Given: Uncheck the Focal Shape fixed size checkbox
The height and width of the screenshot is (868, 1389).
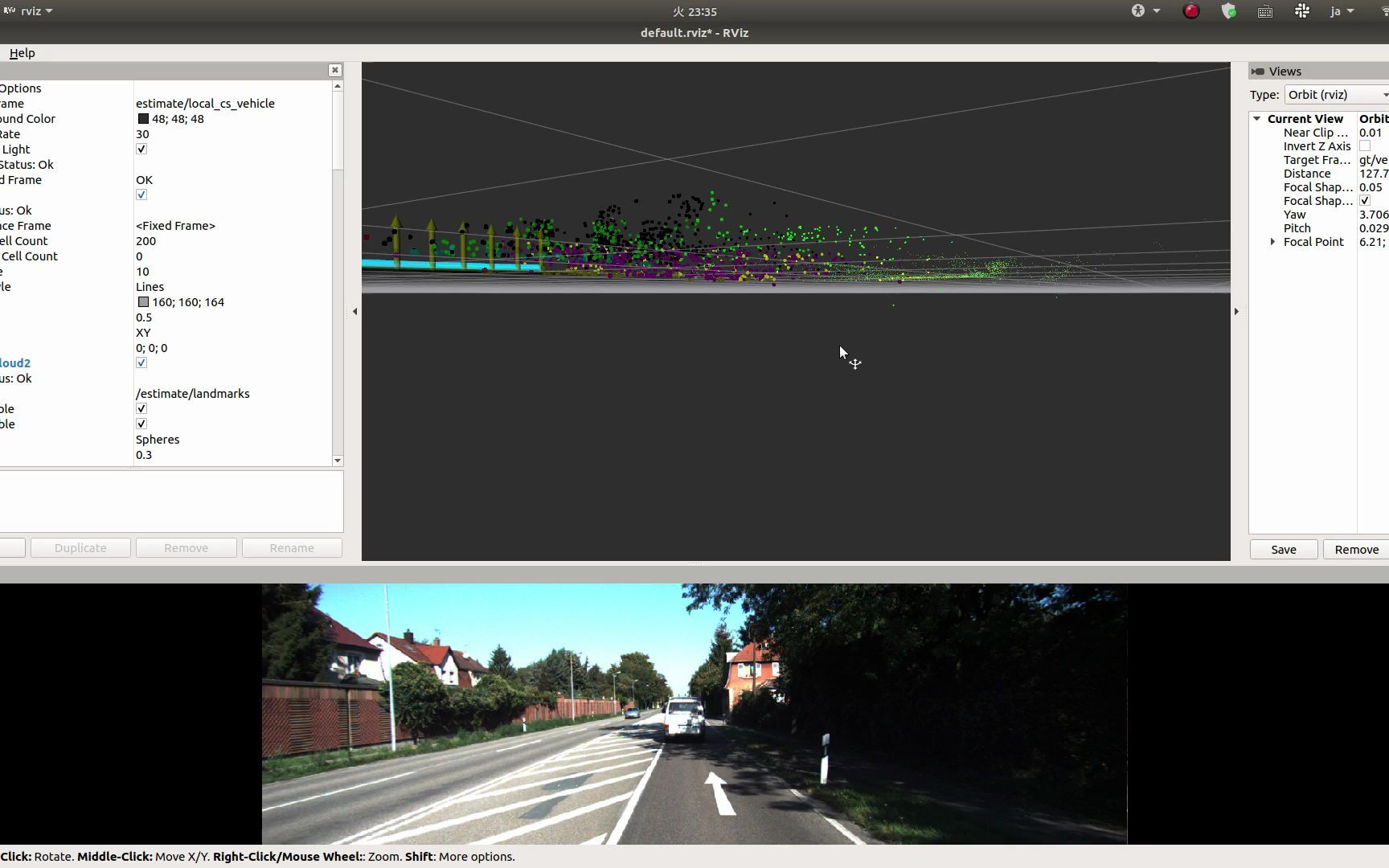Looking at the screenshot, I should (1364, 200).
